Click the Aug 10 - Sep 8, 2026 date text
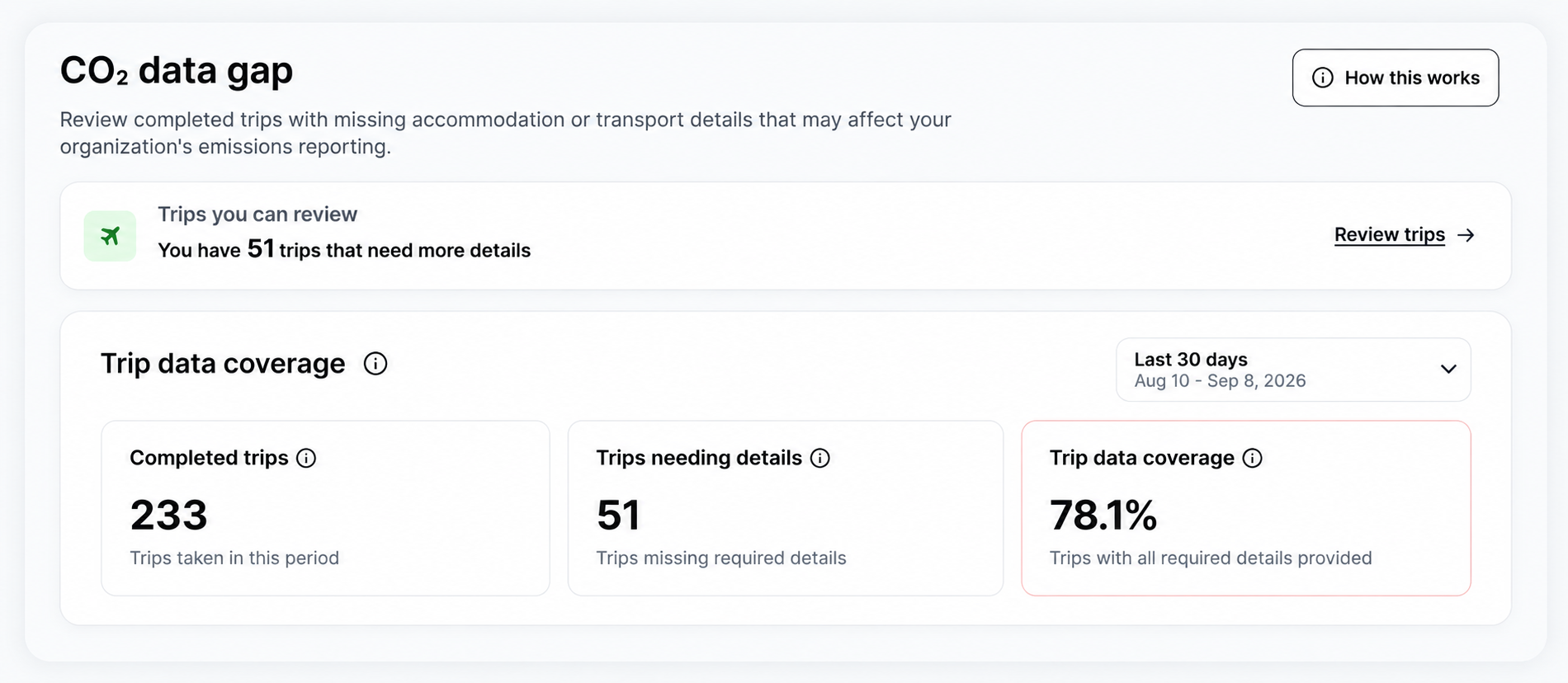This screenshot has width=1568, height=683. coord(1220,381)
